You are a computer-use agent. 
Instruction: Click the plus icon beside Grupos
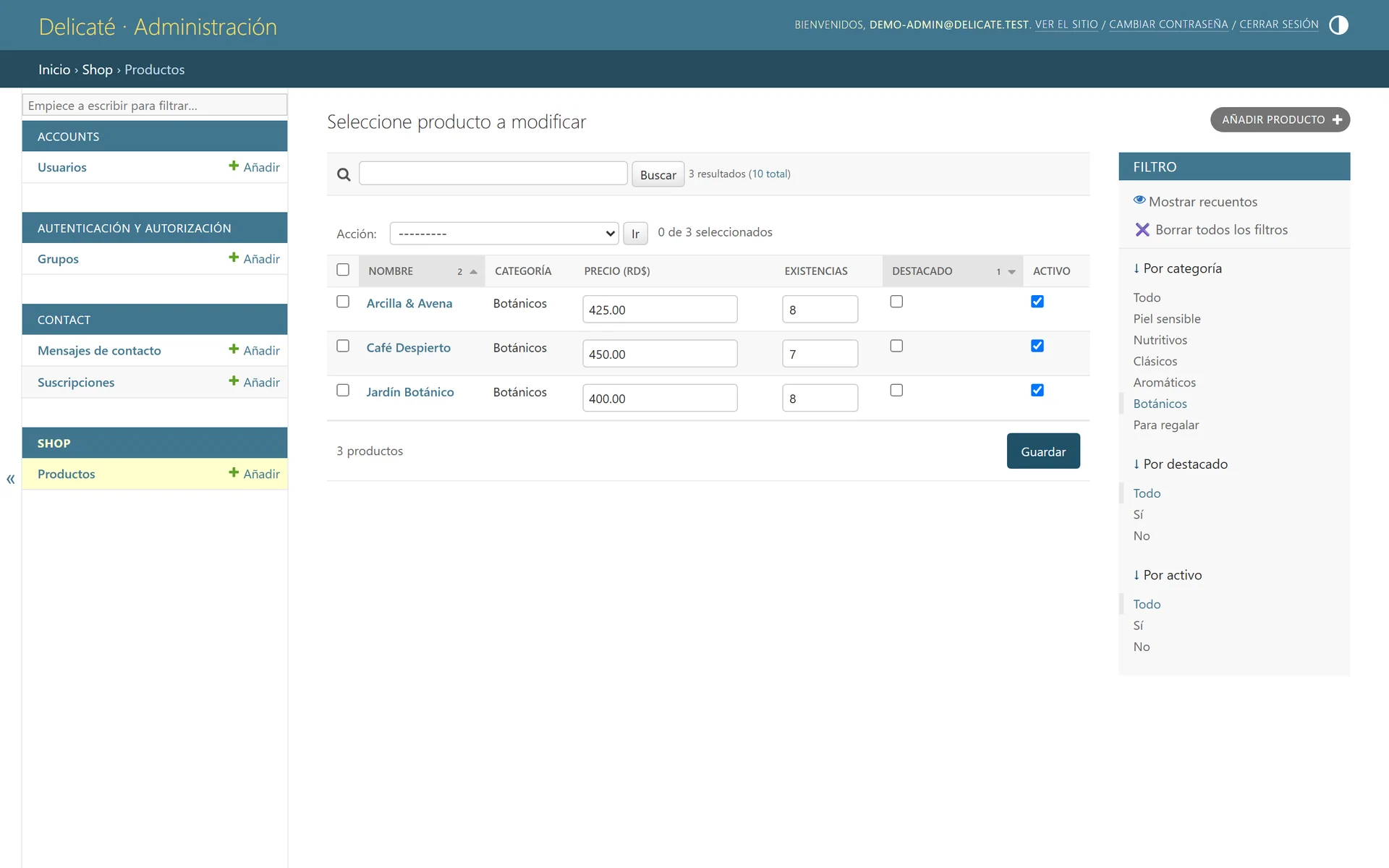pos(234,258)
